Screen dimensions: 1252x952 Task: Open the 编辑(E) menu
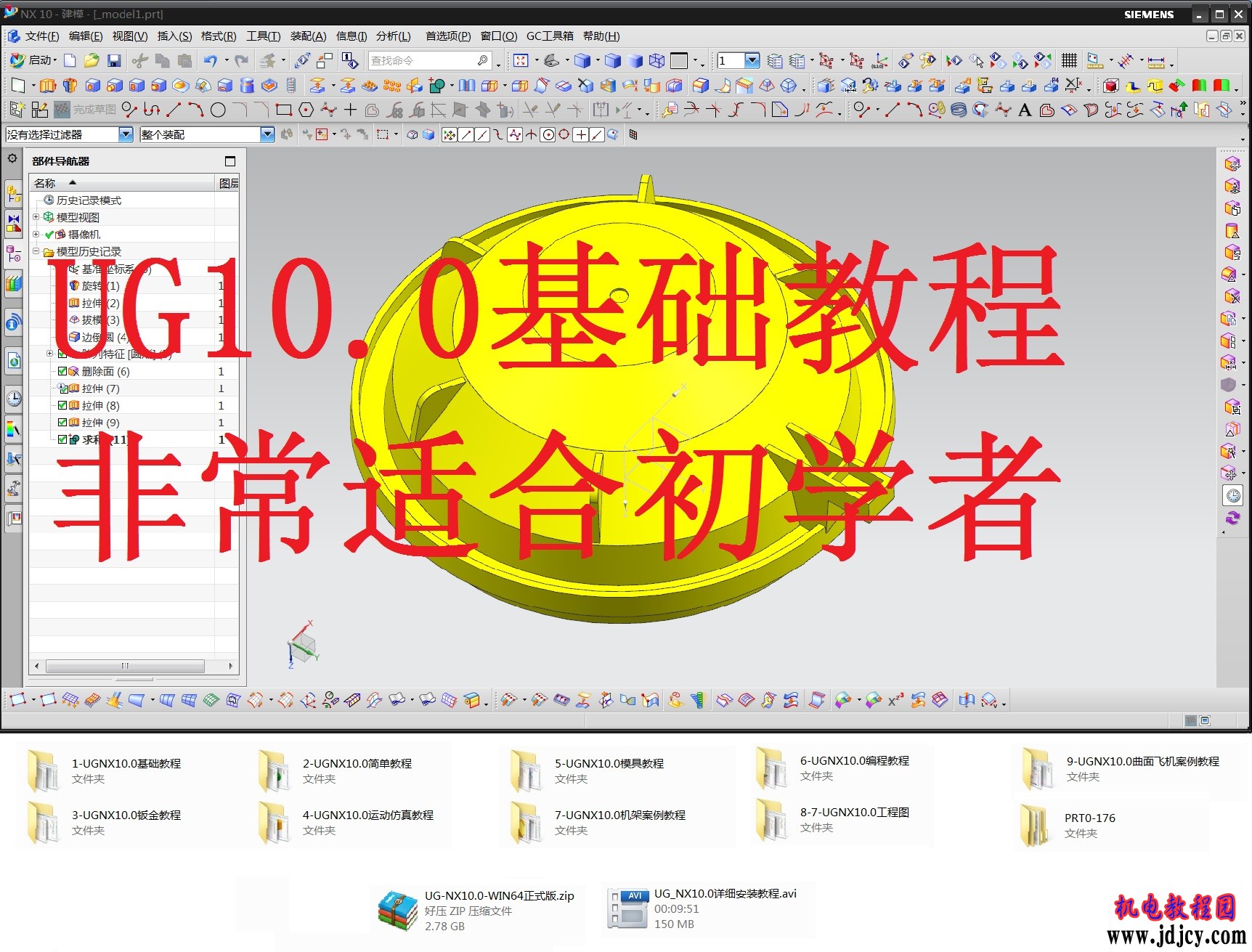pos(86,36)
